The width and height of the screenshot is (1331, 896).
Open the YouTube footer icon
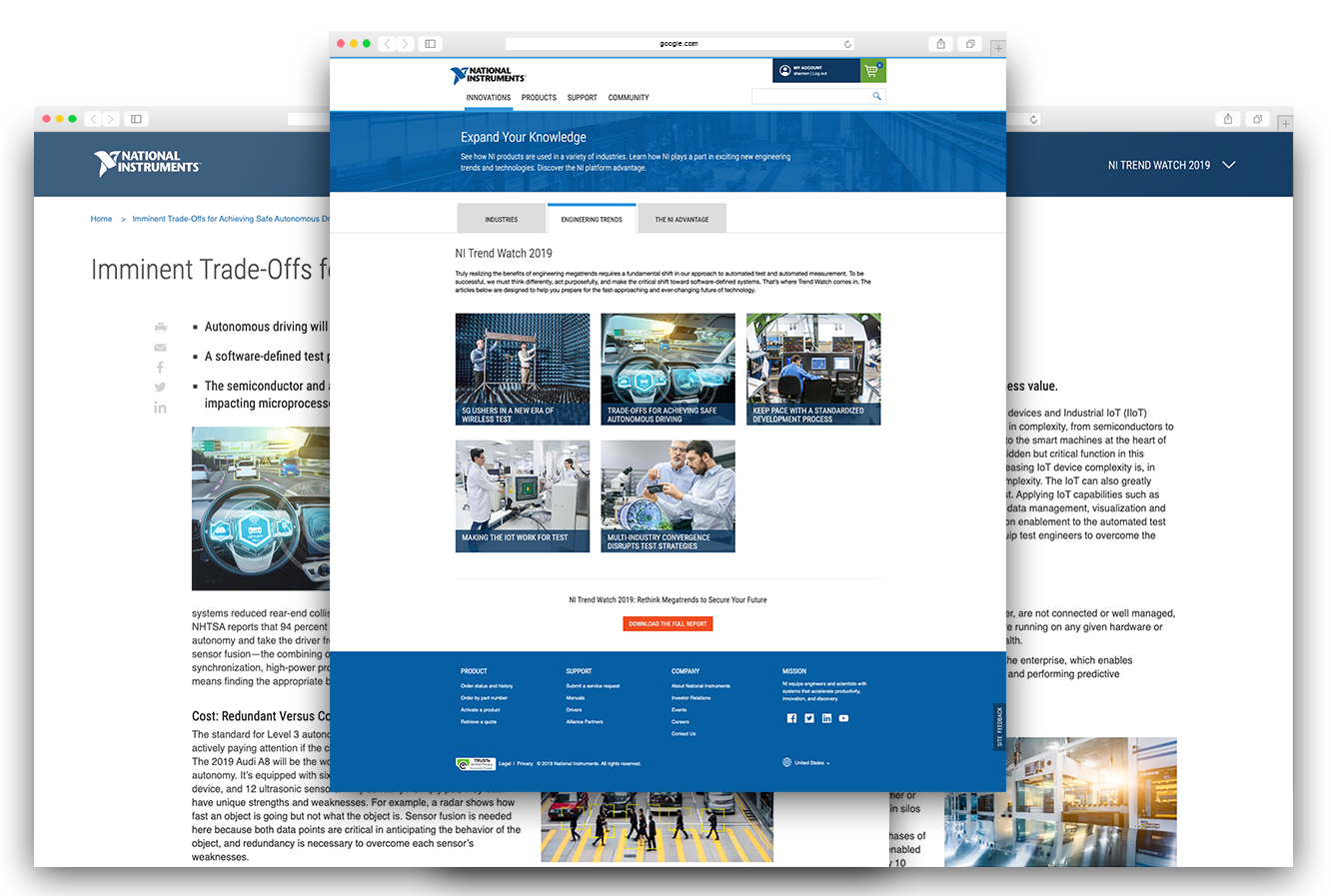click(x=843, y=718)
